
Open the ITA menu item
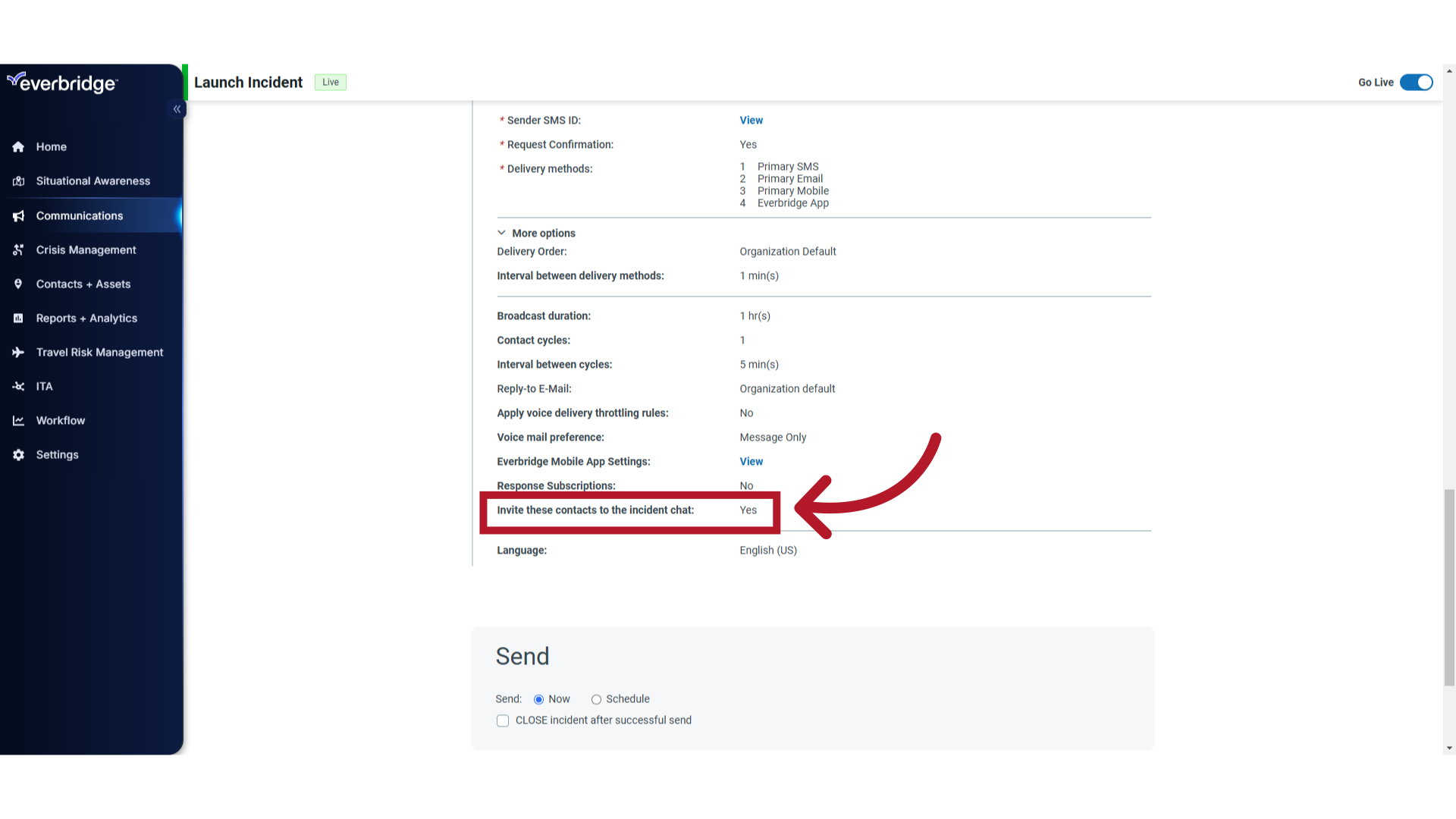pos(44,385)
